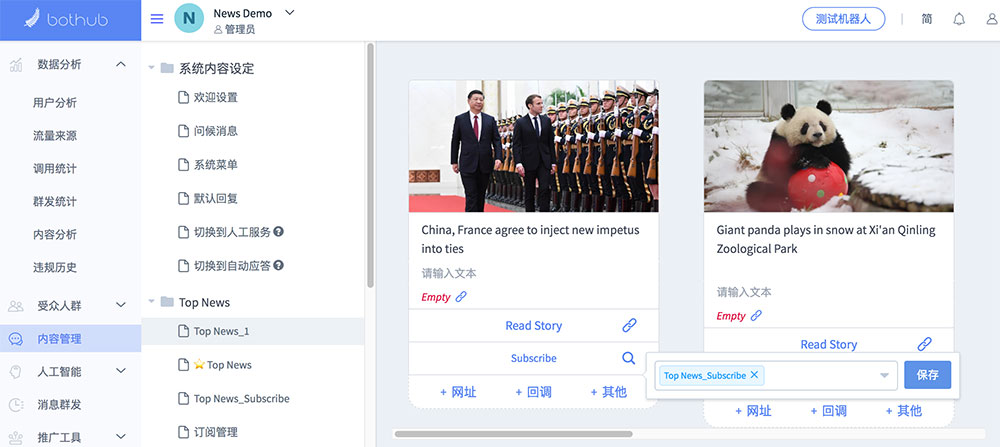Collapse the 系统内容设定 tree folder arrow
Screen dimensions: 1000x447
pos(152,68)
